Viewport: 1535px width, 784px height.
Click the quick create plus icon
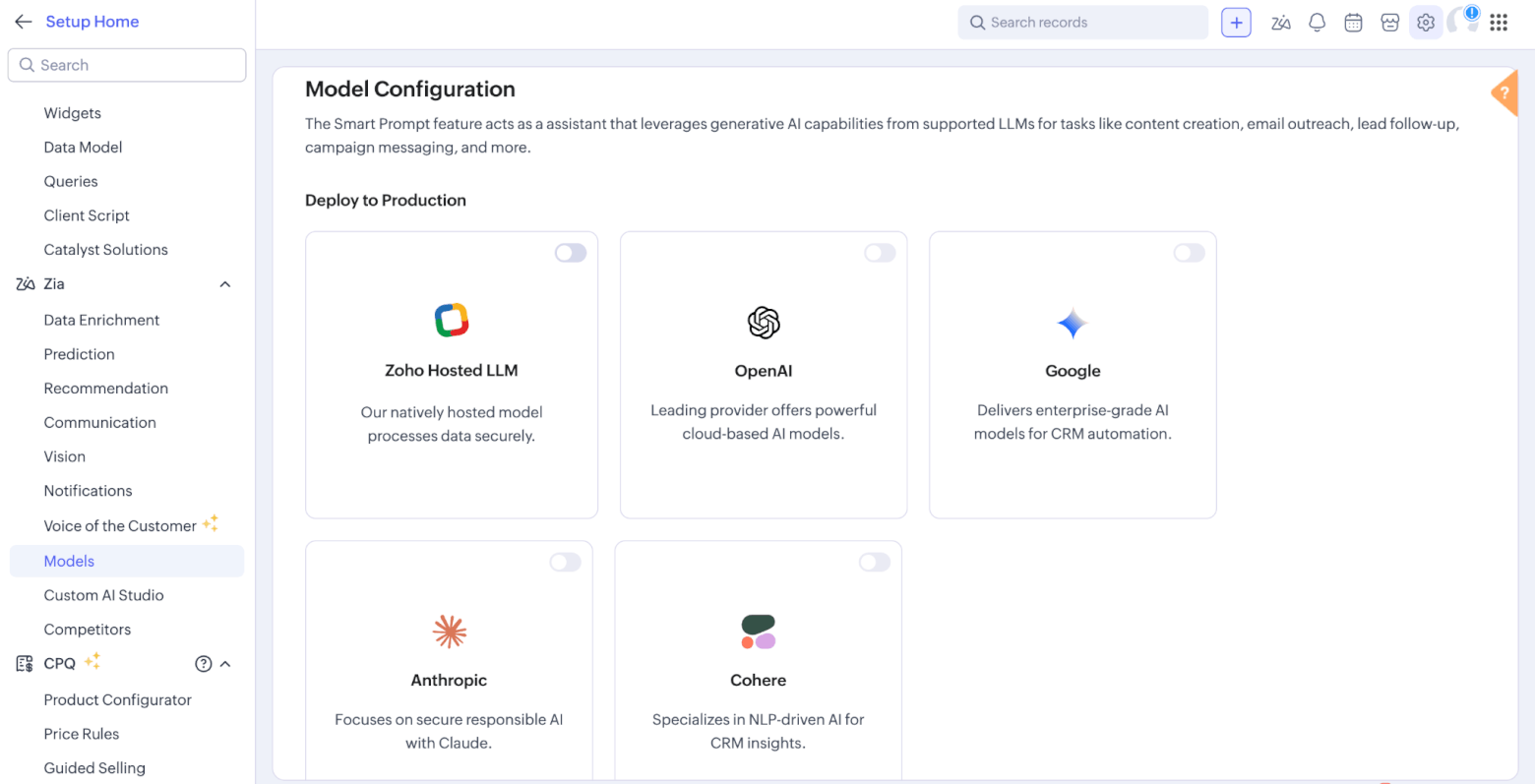(1236, 23)
